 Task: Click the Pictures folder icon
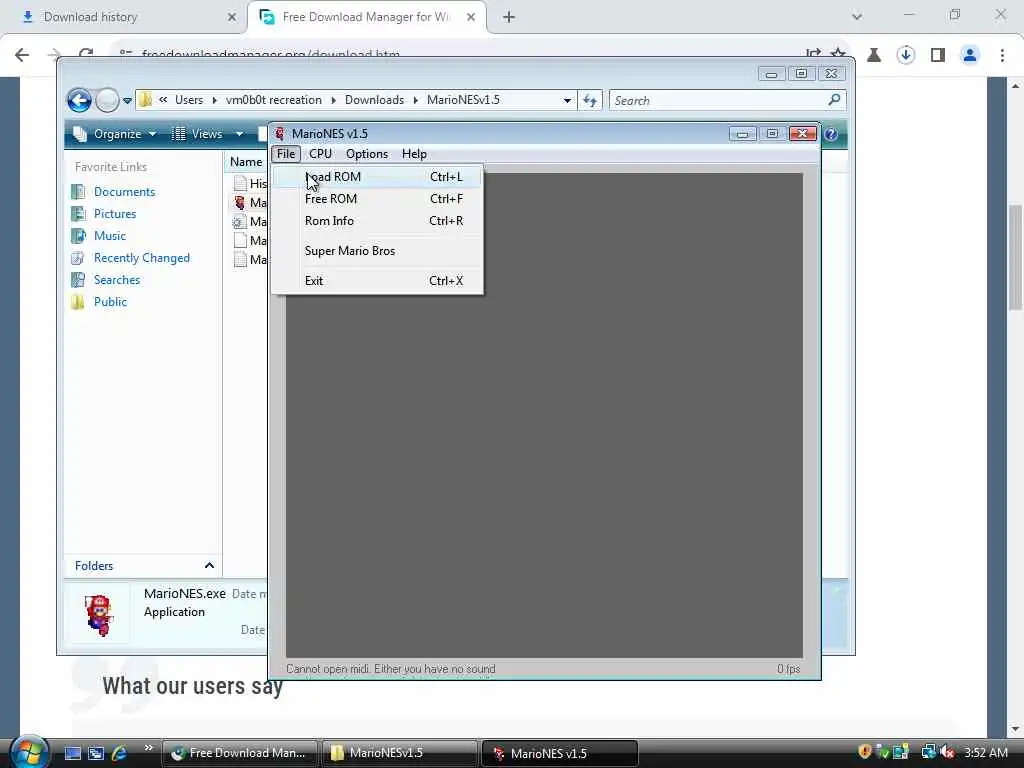(78, 214)
